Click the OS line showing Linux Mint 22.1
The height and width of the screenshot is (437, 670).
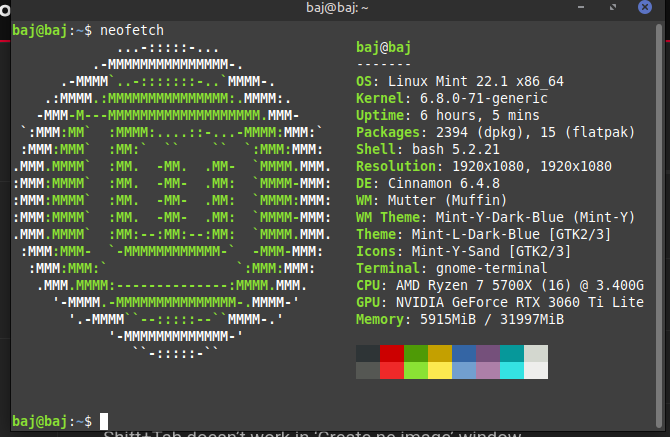[x=462, y=81]
